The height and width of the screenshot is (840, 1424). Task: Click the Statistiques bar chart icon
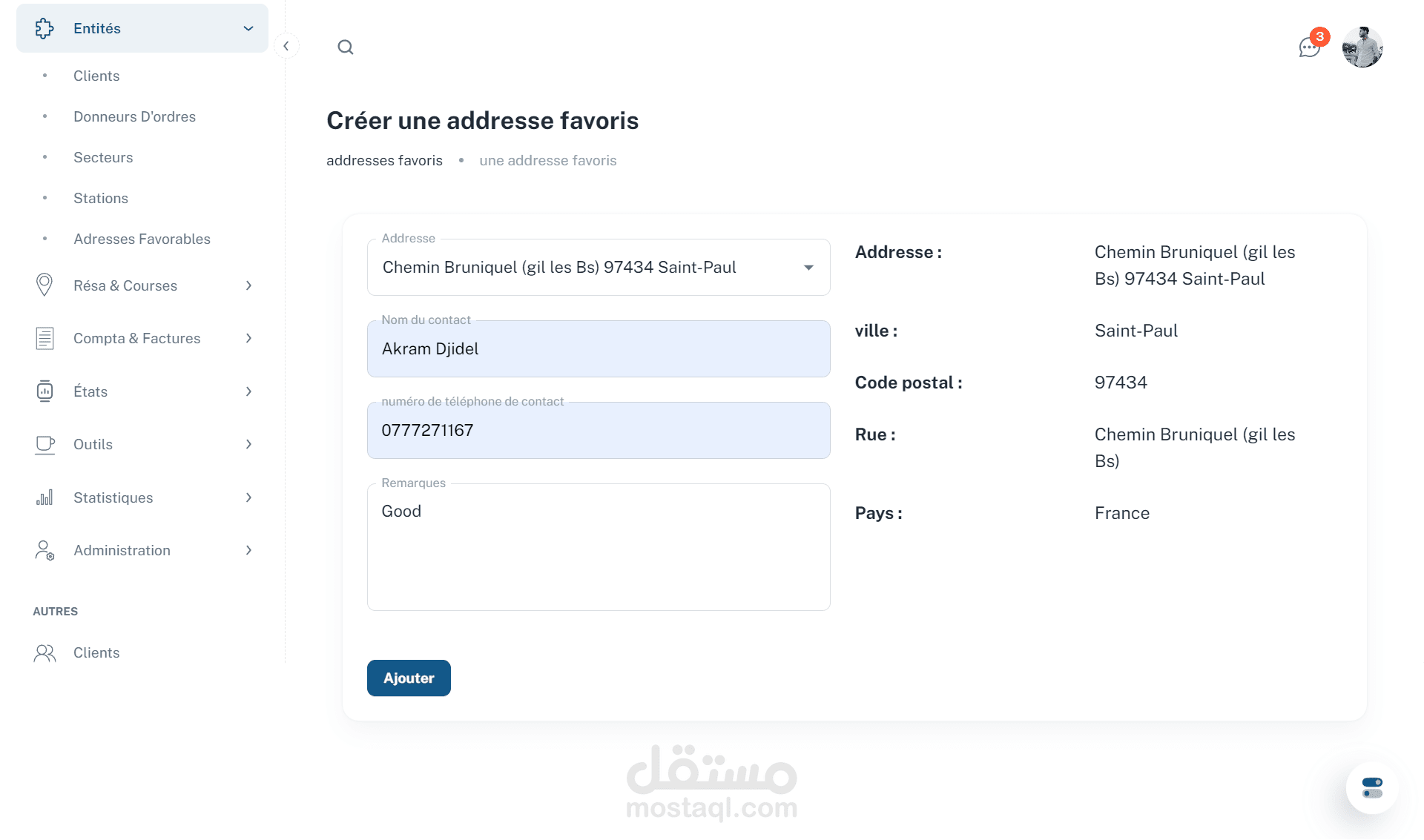(44, 497)
